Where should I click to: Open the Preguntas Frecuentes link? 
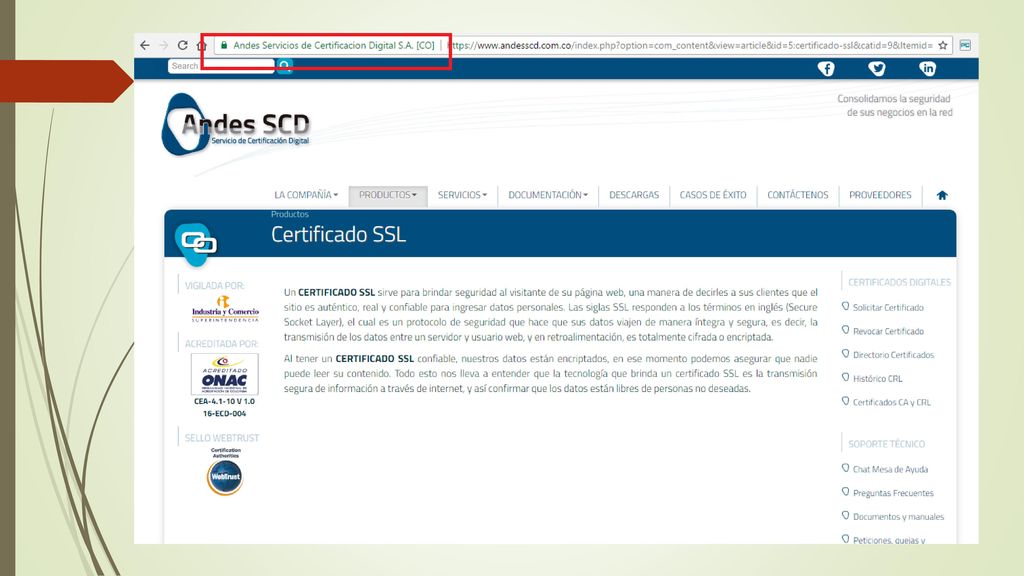pos(893,493)
